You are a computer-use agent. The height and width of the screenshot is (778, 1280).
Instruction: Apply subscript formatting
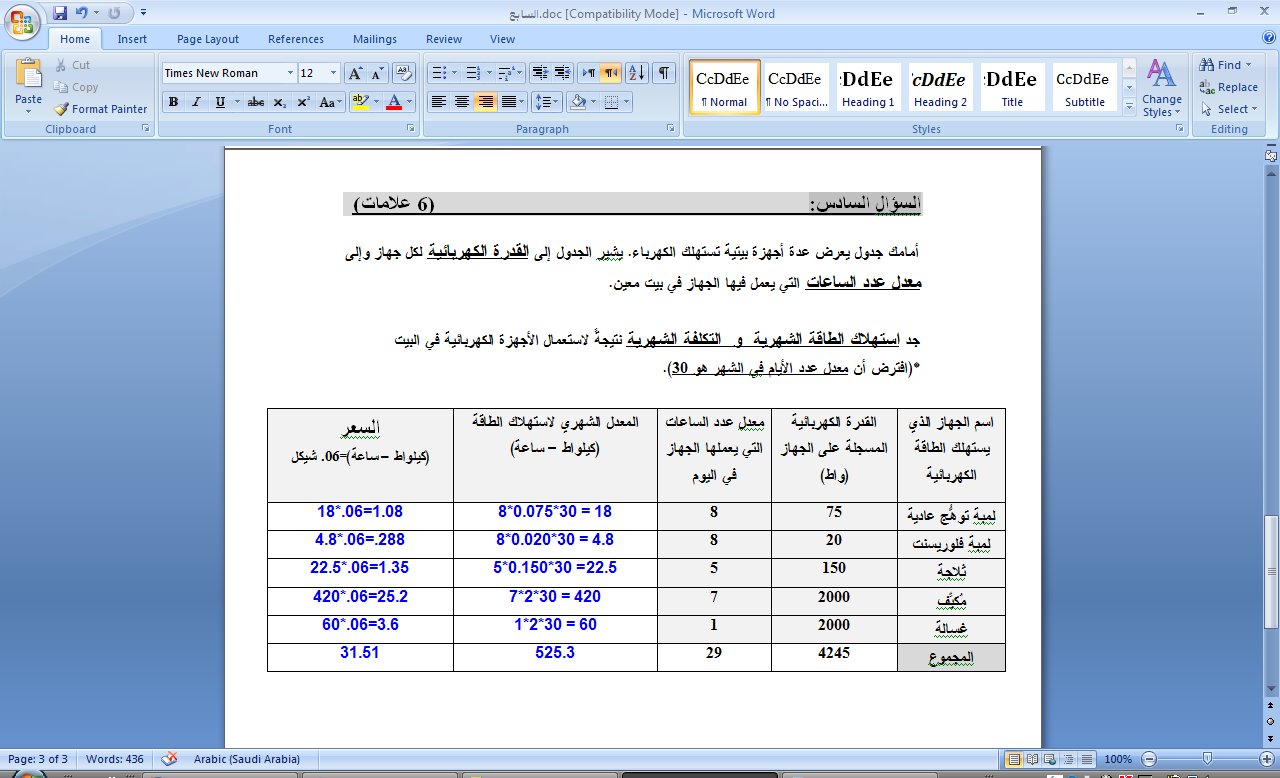click(279, 102)
